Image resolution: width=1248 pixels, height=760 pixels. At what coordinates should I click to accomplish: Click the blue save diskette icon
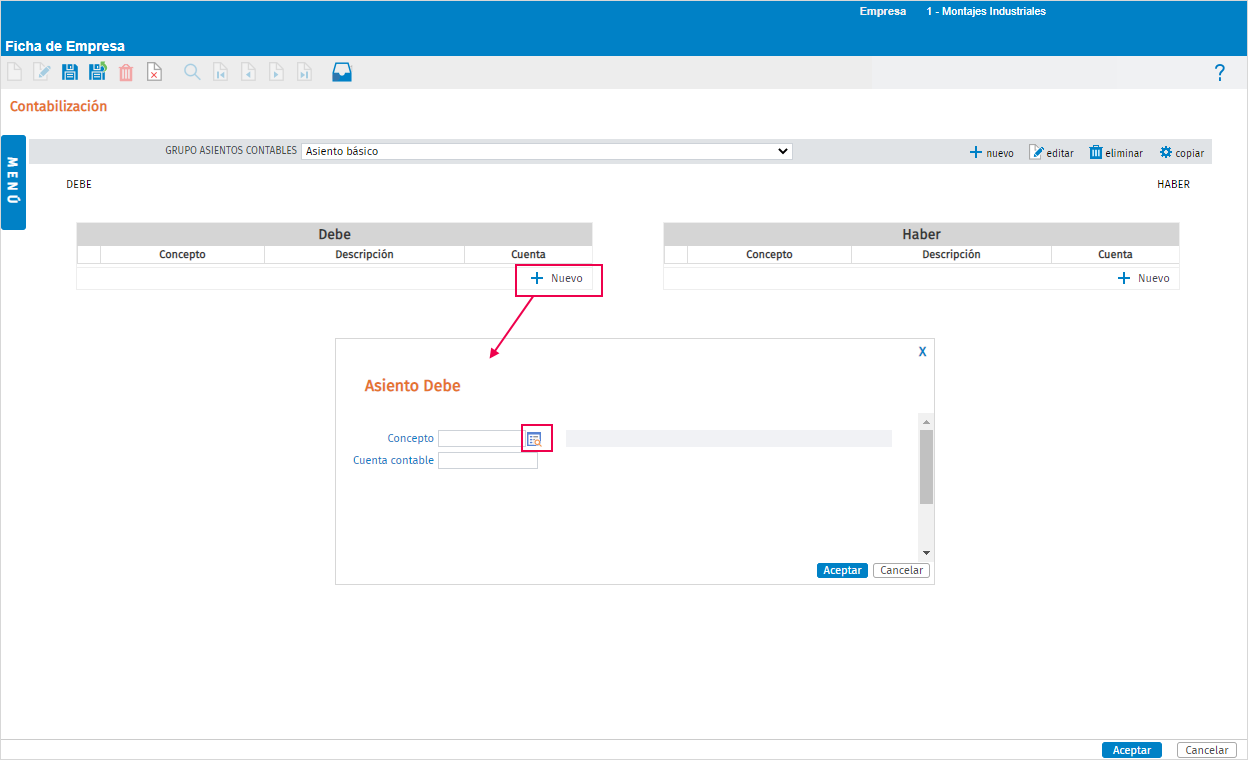point(70,72)
